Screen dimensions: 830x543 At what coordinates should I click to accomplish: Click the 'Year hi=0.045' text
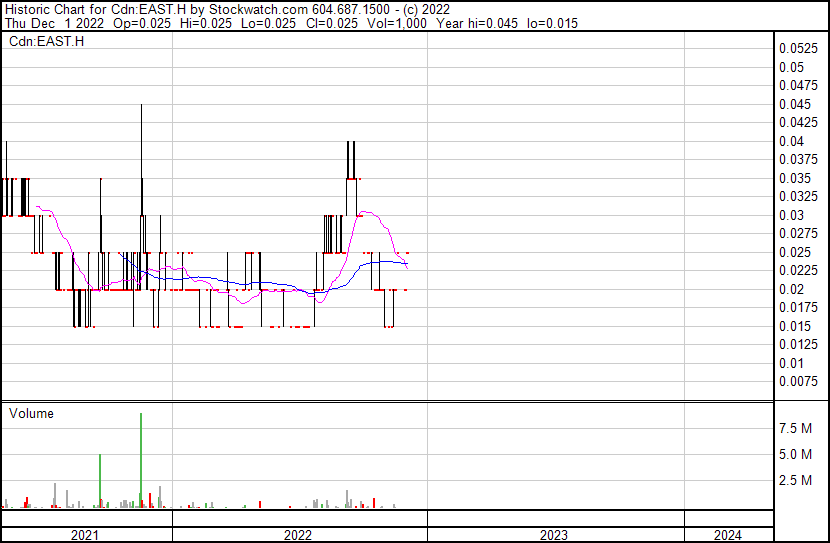[477, 23]
